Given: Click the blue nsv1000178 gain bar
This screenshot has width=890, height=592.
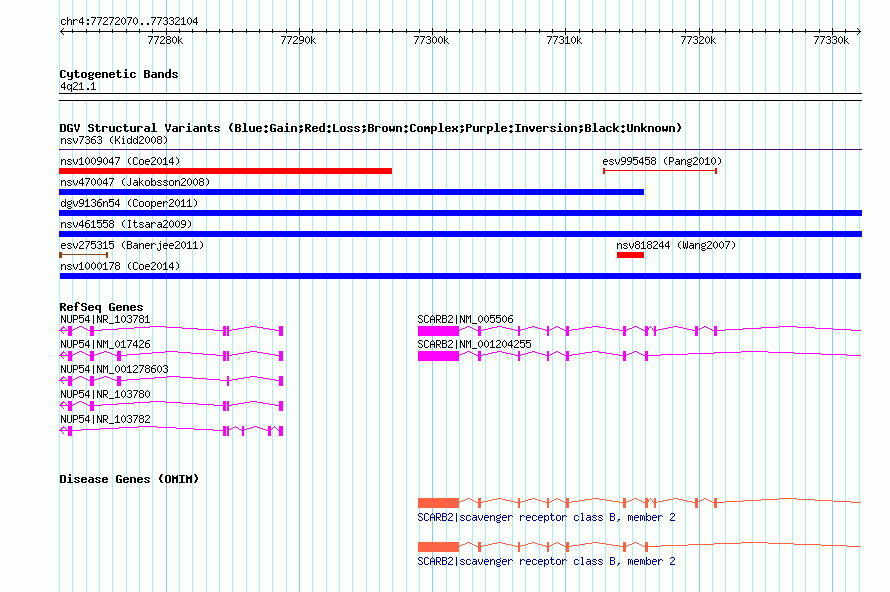Looking at the screenshot, I should (460, 276).
